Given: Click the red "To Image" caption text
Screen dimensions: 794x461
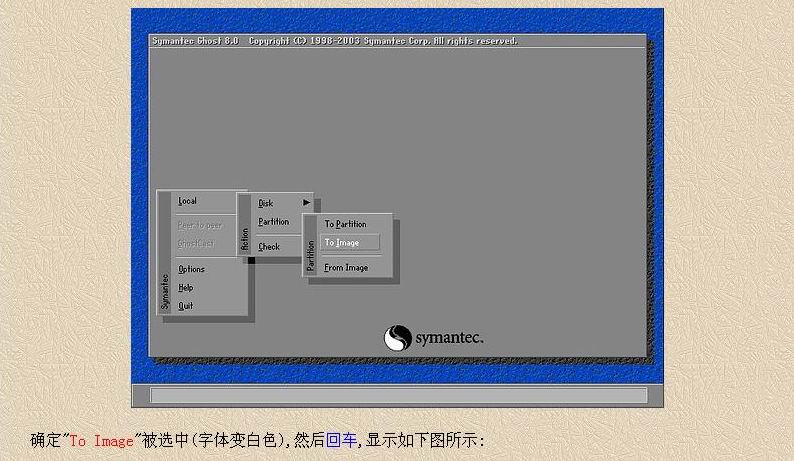Looking at the screenshot, I should tap(101, 441).
